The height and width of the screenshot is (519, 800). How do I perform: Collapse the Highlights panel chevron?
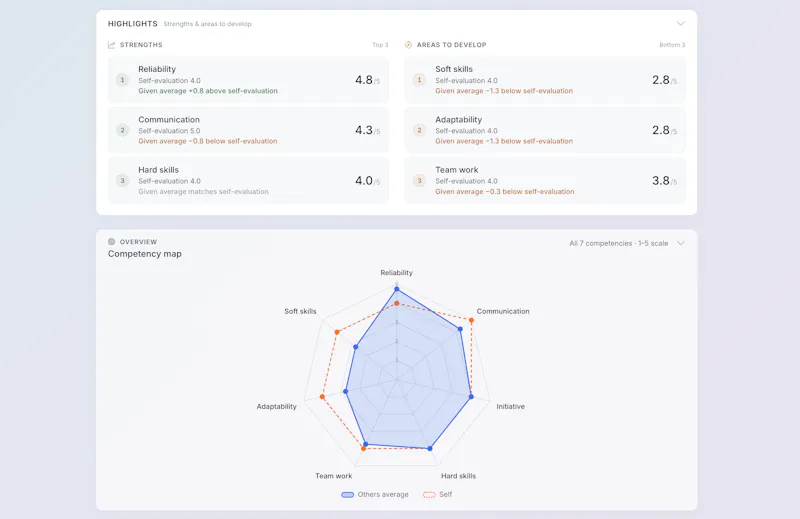coord(681,23)
